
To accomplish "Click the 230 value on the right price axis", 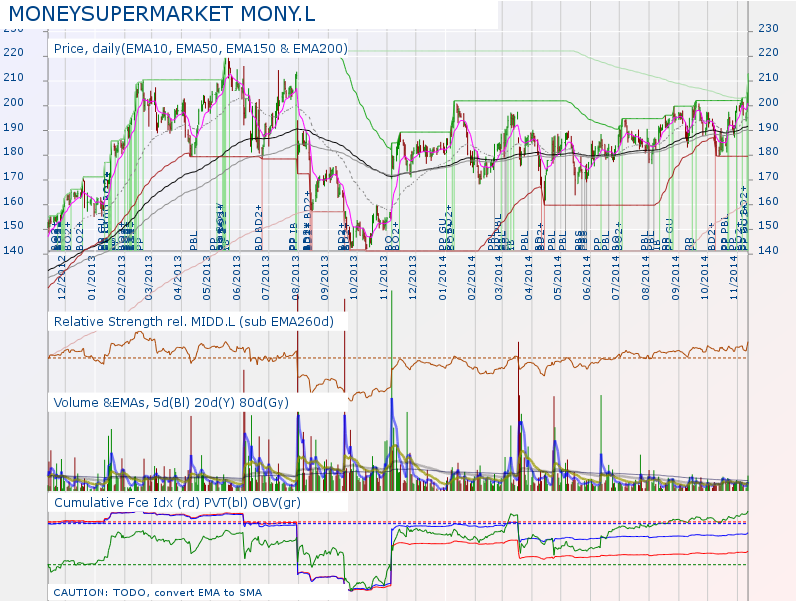I will pos(769,28).
